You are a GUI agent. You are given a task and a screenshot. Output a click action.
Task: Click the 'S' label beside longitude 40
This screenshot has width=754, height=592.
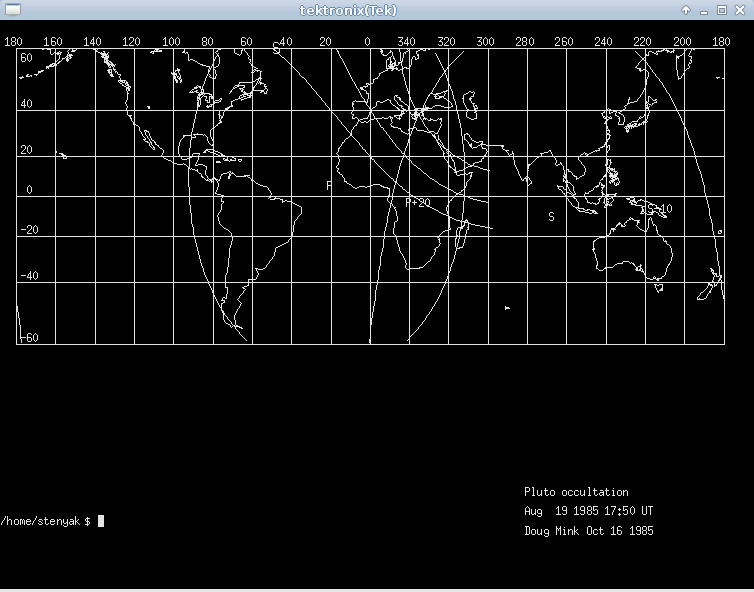pyautogui.click(x=276, y=49)
